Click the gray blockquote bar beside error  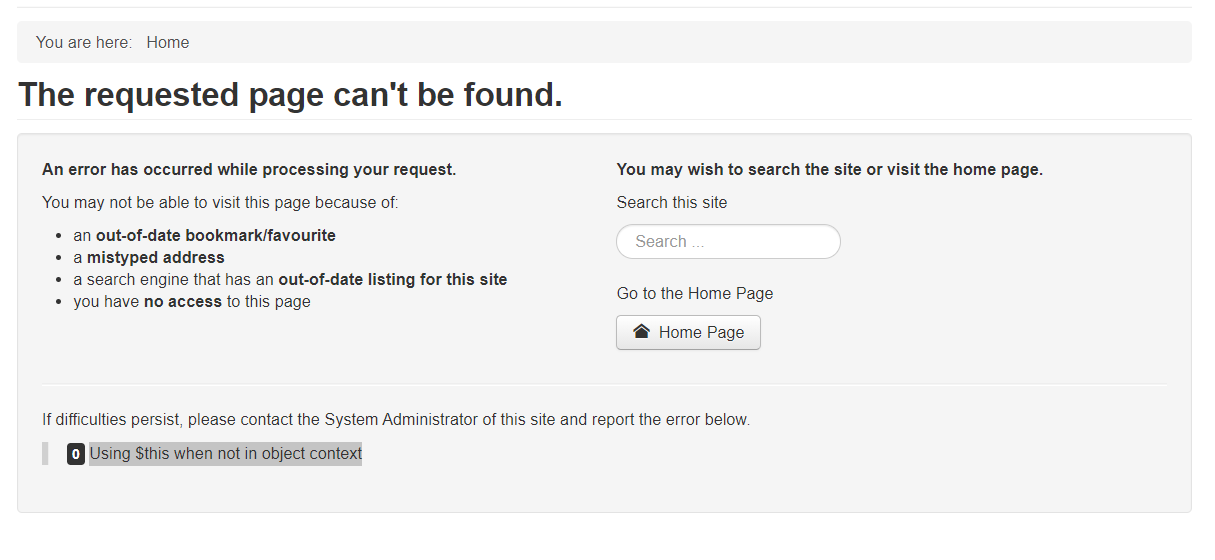coord(45,454)
